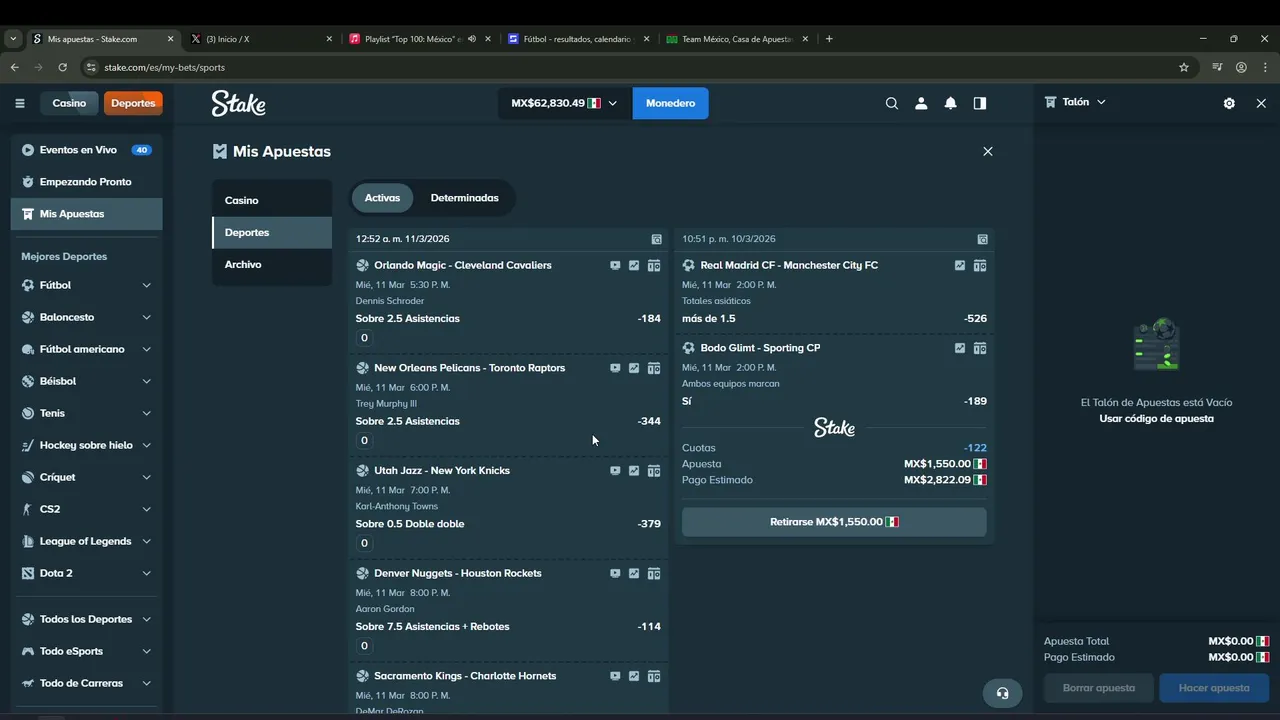Open bet slip settings gear
Viewport: 1280px width, 720px height.
tap(1229, 103)
